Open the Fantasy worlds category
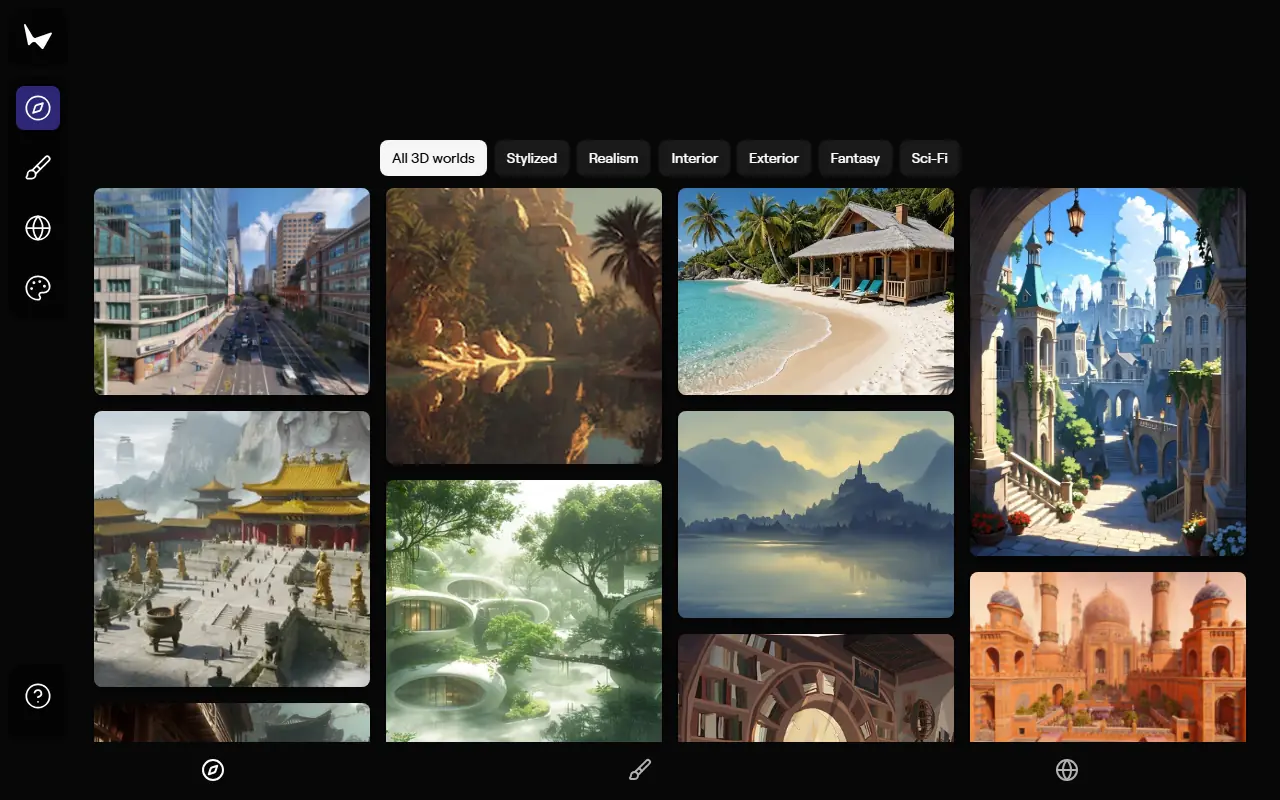Viewport: 1280px width, 800px height. click(855, 158)
